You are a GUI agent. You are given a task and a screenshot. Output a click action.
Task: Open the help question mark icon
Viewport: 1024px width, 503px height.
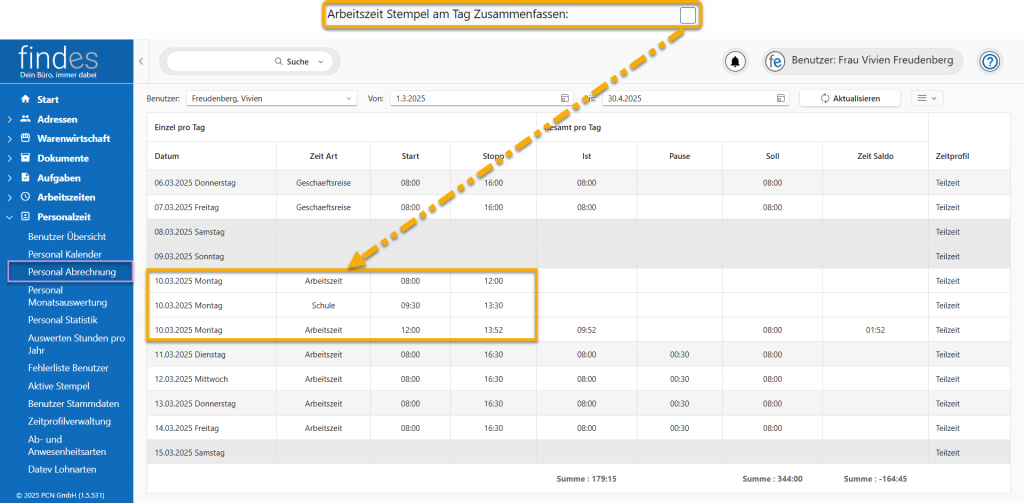(x=989, y=62)
